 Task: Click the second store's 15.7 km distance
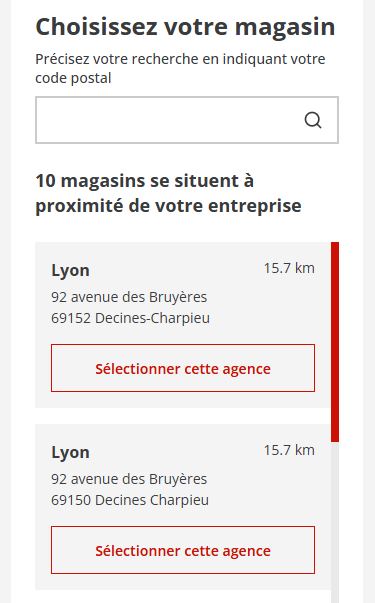(289, 450)
